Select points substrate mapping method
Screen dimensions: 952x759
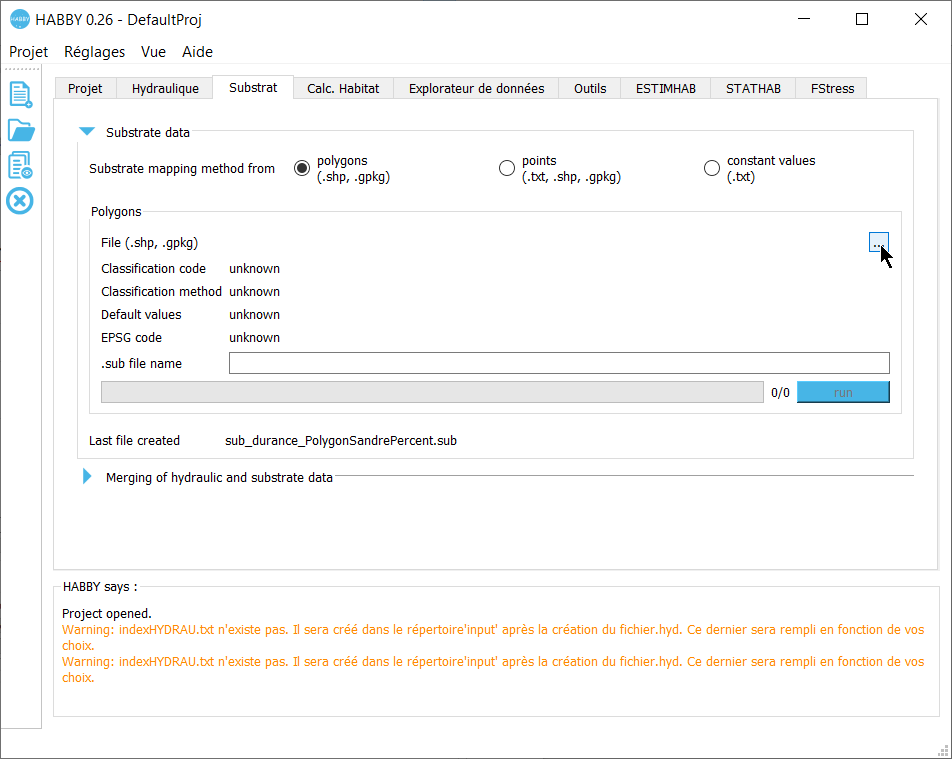[507, 168]
